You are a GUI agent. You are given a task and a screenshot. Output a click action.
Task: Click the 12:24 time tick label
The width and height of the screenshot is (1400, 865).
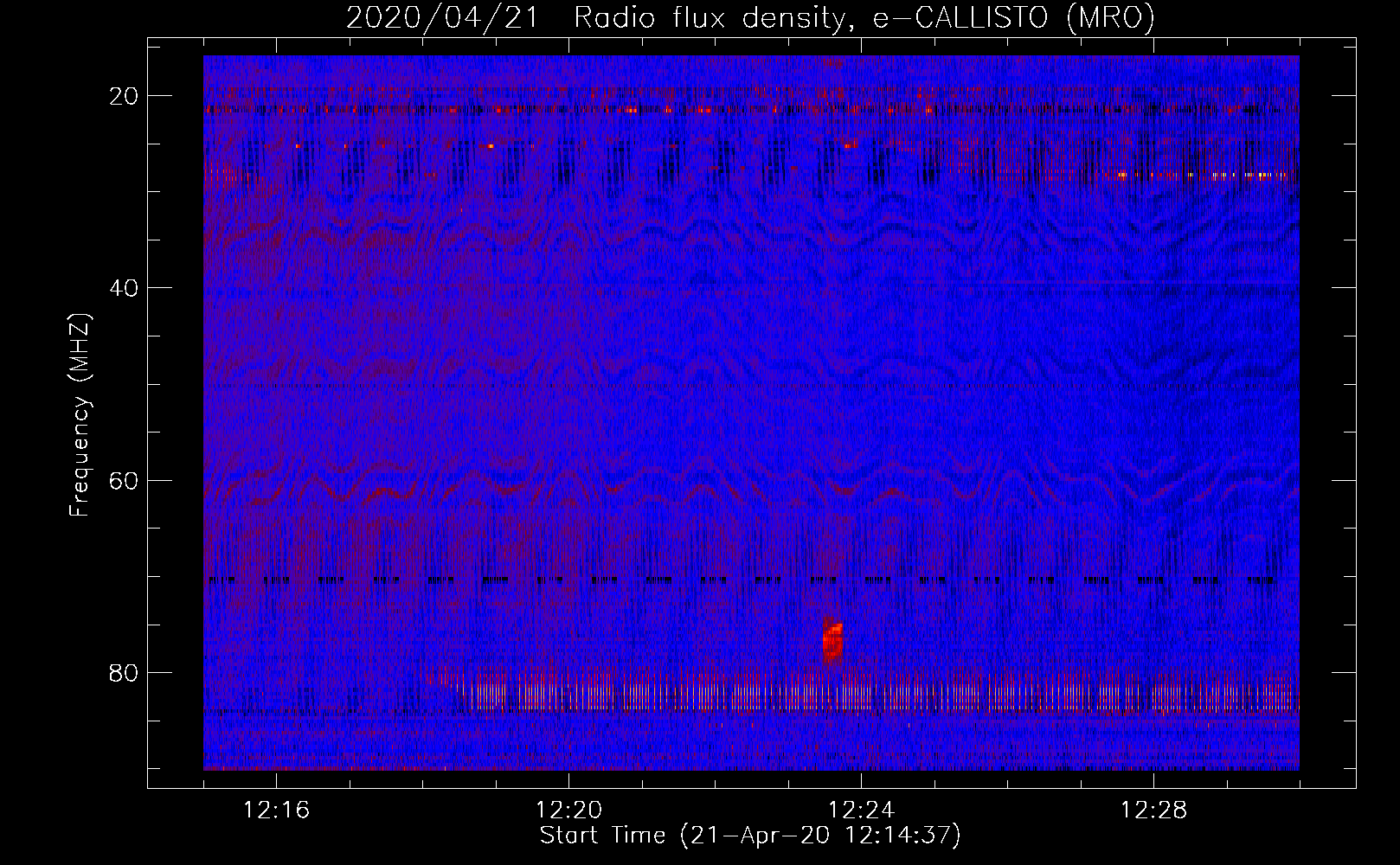(861, 811)
